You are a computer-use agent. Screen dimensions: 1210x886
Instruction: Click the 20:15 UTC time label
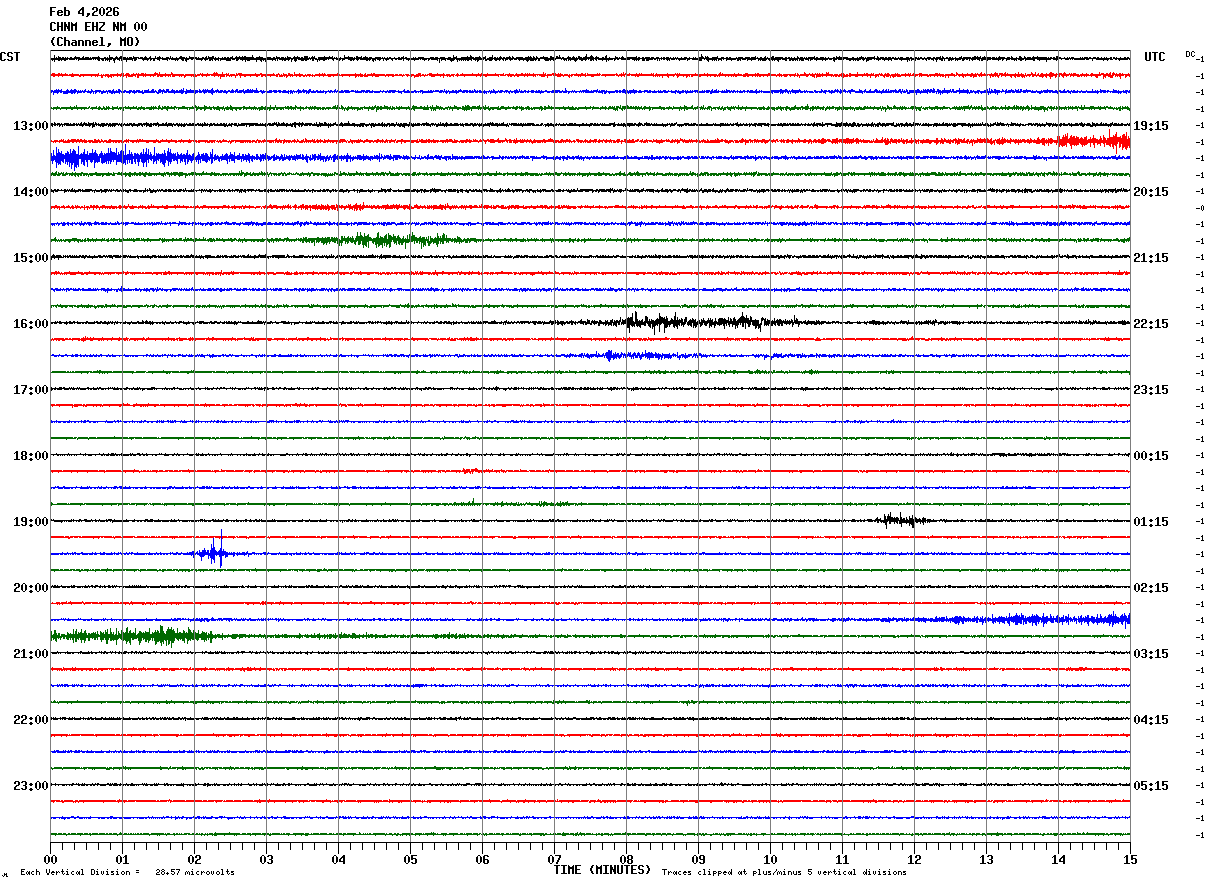1151,192
